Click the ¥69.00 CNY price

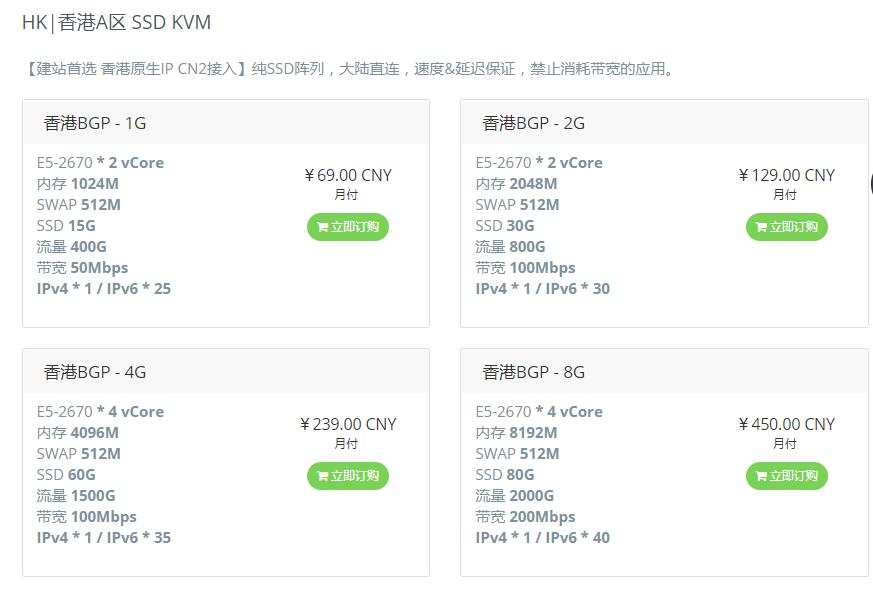tap(348, 175)
